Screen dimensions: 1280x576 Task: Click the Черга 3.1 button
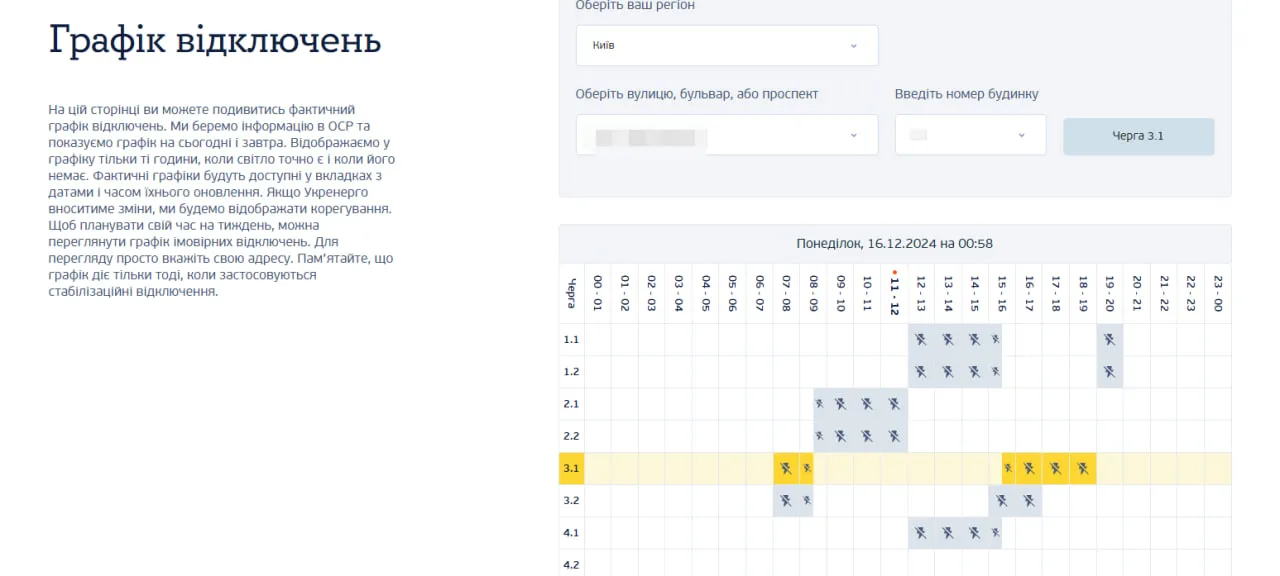[1138, 136]
